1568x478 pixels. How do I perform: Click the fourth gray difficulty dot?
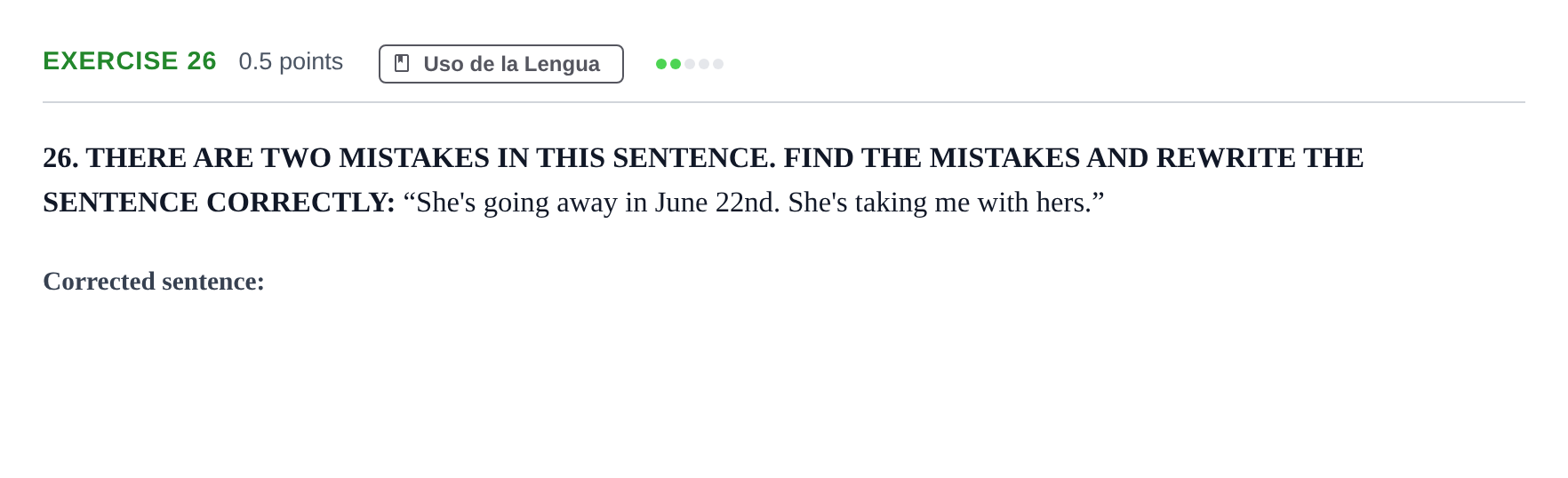click(x=704, y=64)
